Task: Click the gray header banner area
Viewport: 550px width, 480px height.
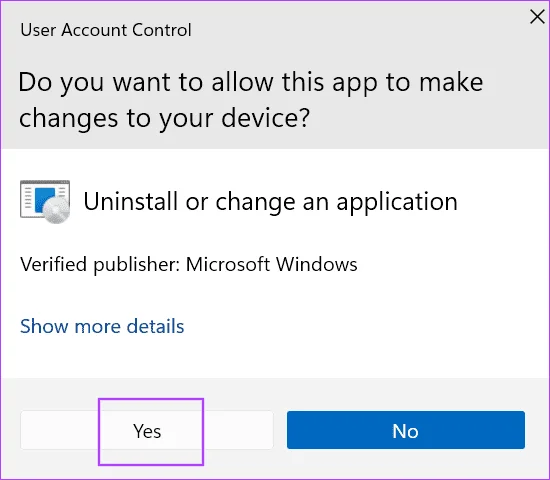Action: pyautogui.click(x=275, y=75)
